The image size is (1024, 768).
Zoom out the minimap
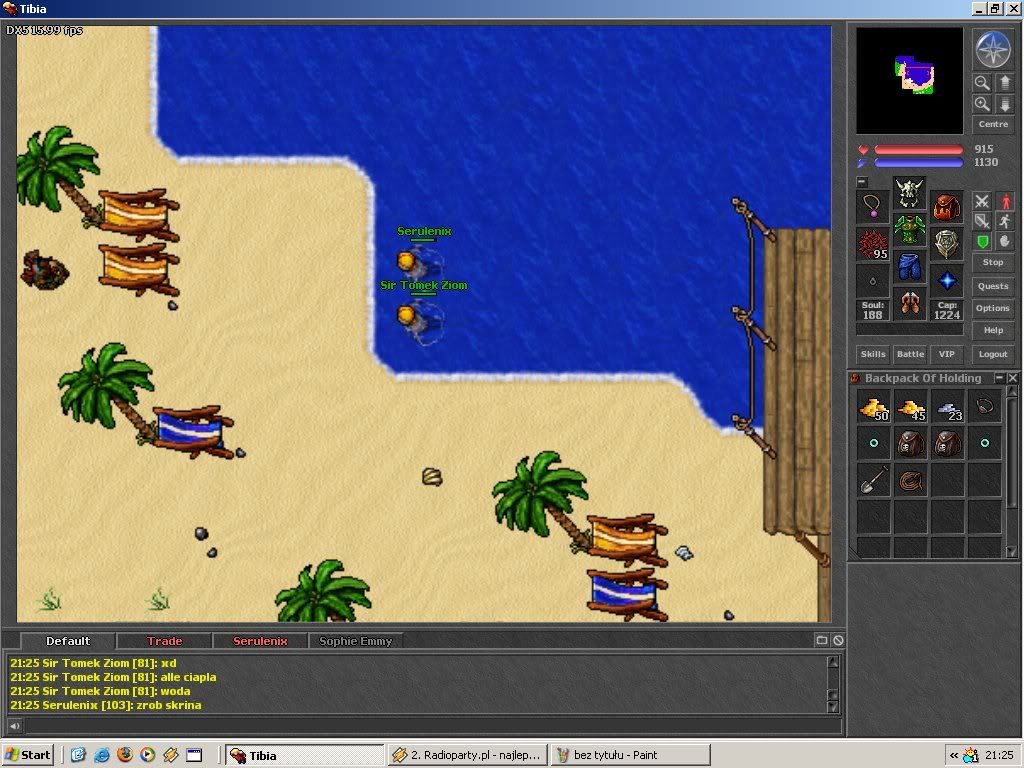(x=982, y=83)
